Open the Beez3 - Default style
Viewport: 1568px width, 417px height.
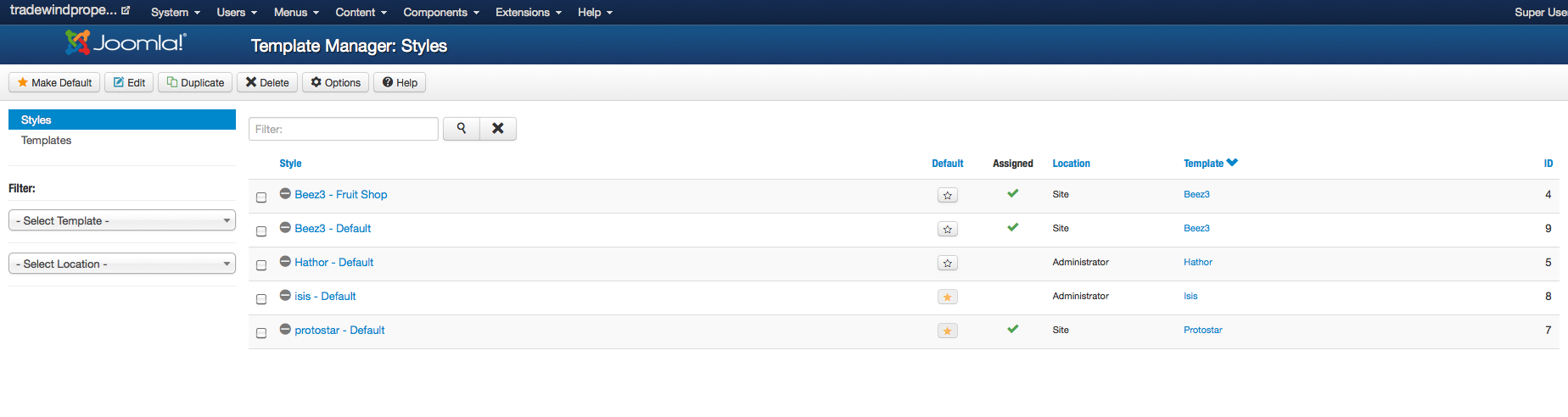[333, 228]
